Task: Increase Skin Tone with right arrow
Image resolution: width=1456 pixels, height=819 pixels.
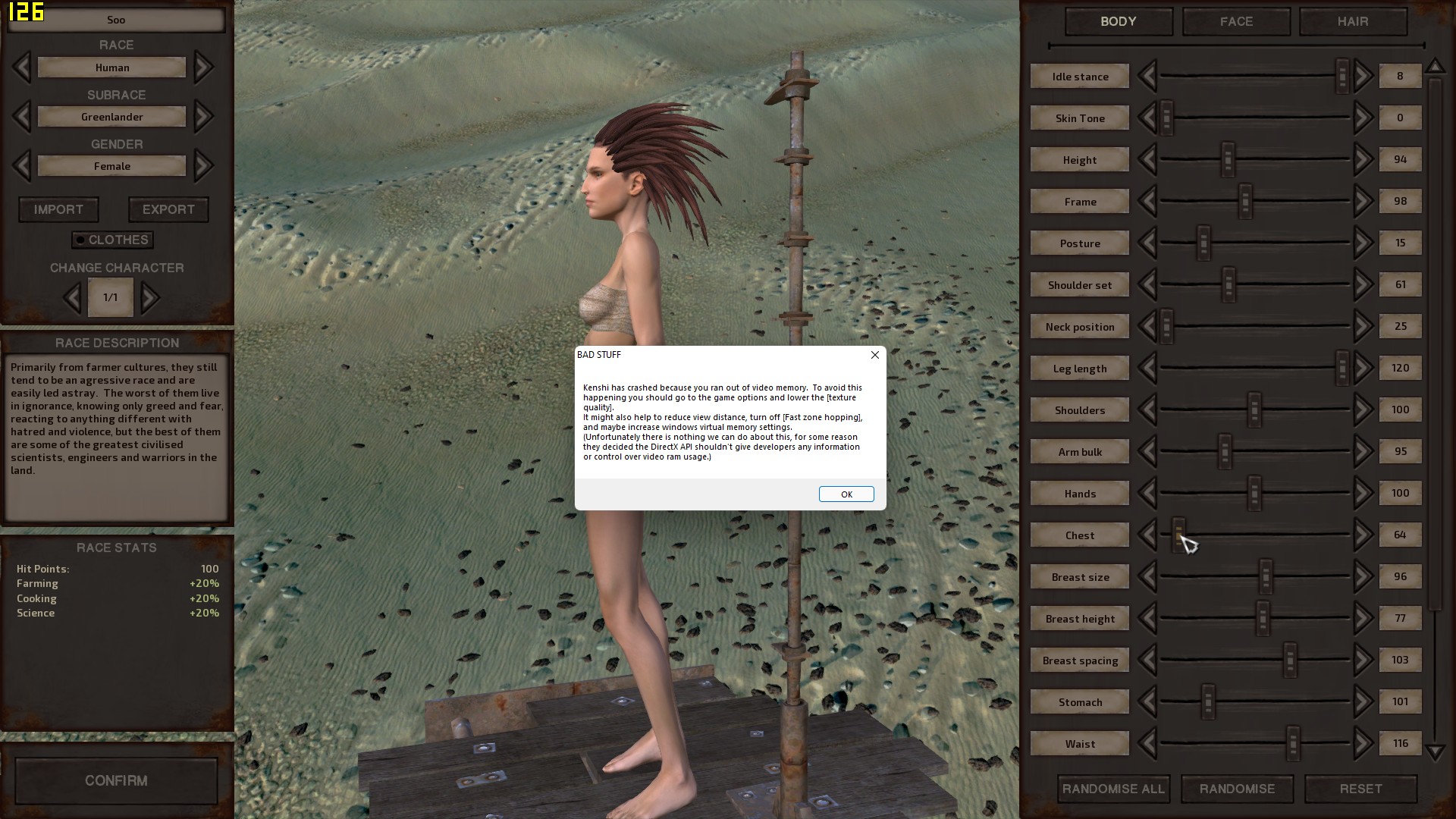Action: point(1363,118)
